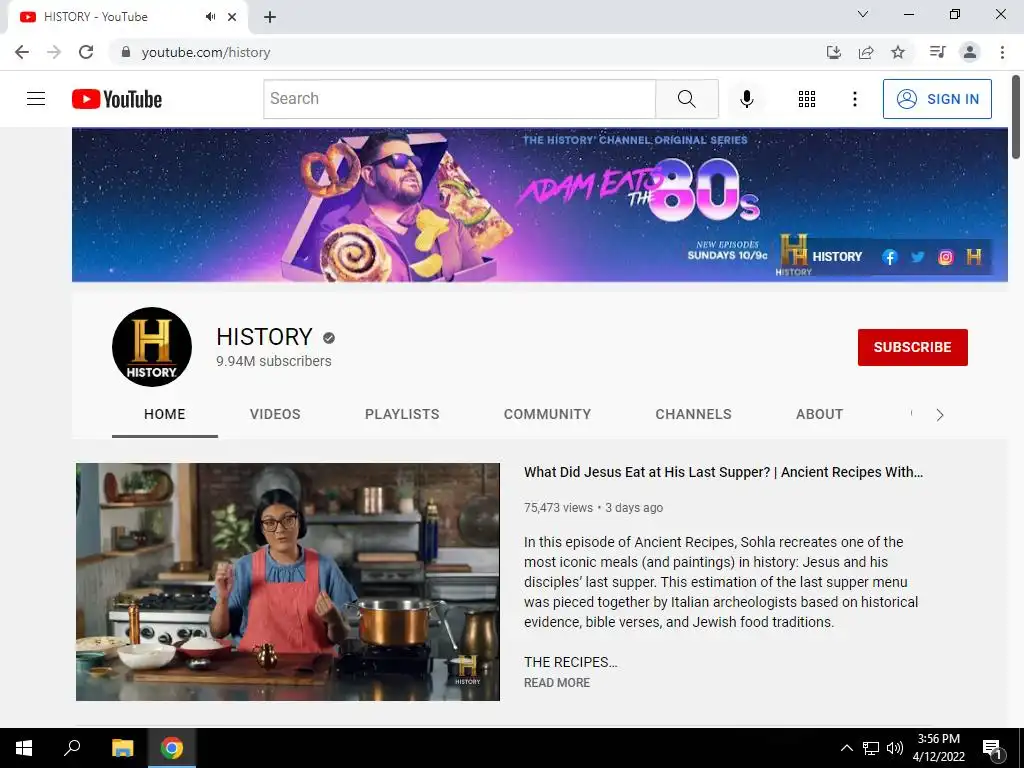Viewport: 1024px width, 768px height.
Task: Open the Chrome profile avatar
Action: pos(970,52)
